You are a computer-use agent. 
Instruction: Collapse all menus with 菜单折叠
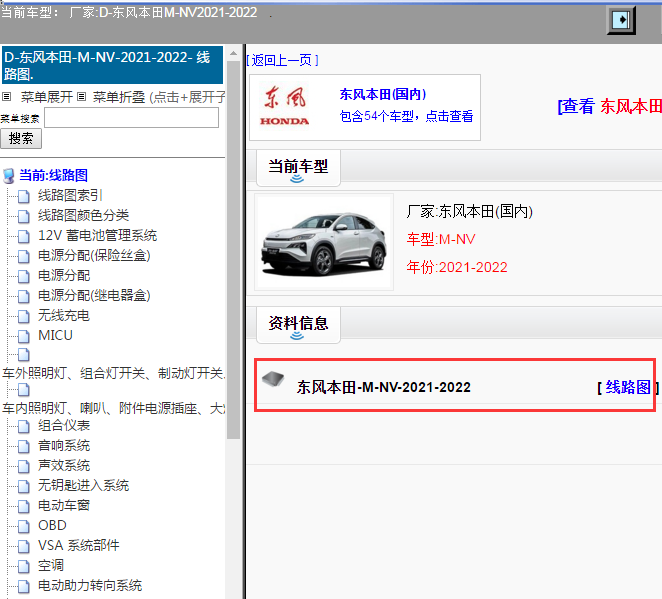click(x=119, y=97)
